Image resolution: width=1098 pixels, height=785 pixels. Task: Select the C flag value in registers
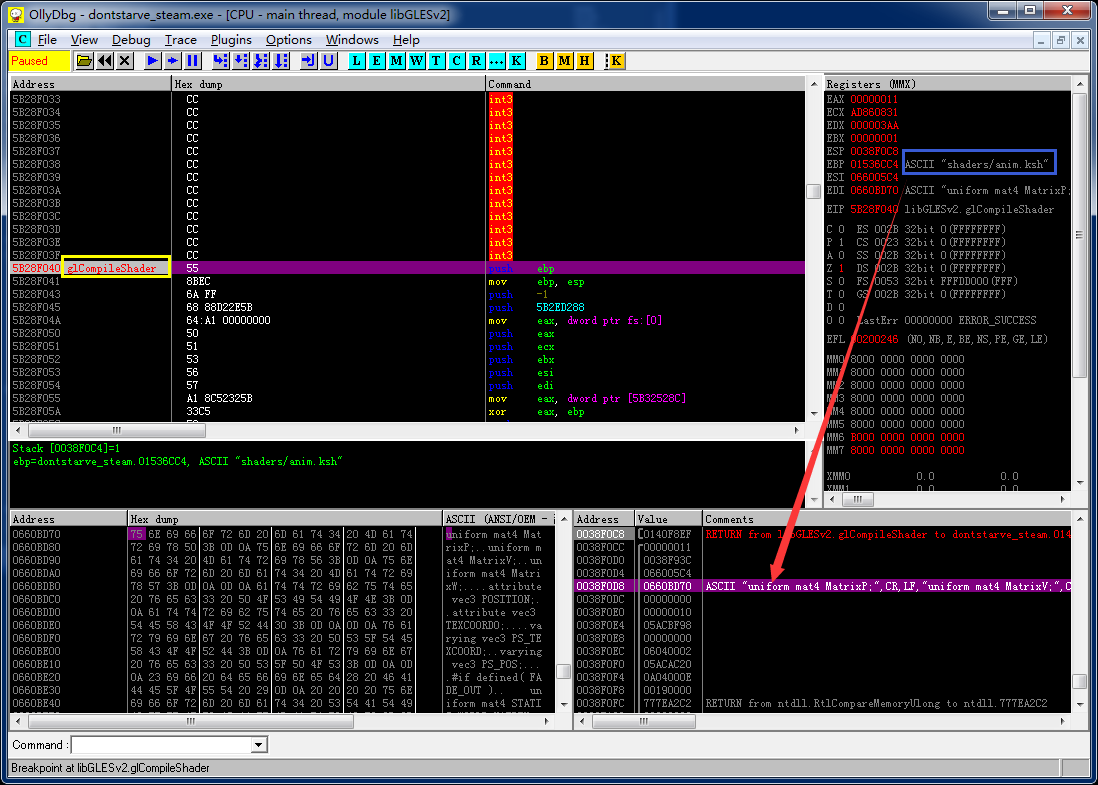(841, 229)
